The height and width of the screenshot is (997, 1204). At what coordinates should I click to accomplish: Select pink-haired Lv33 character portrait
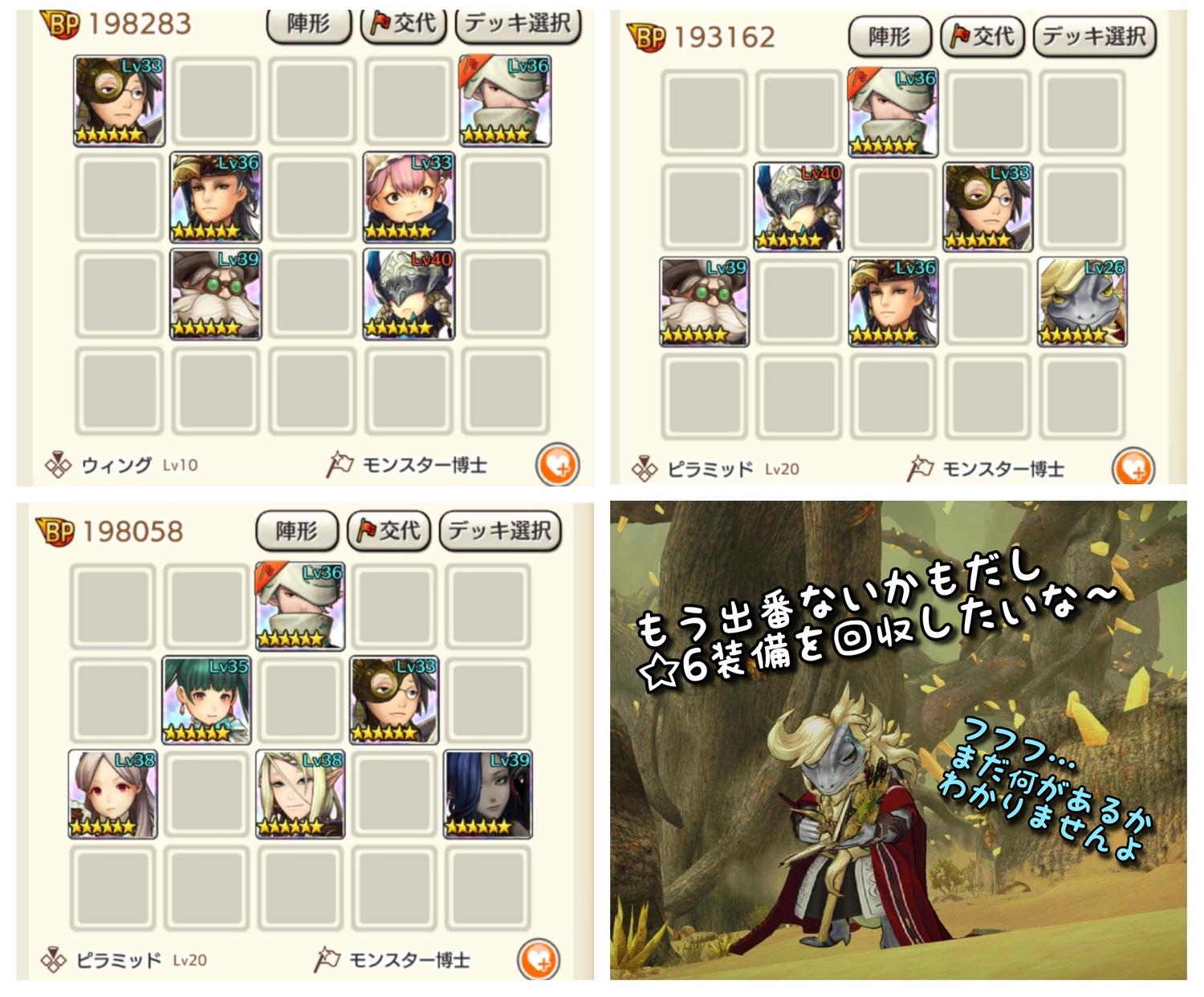coord(409,197)
